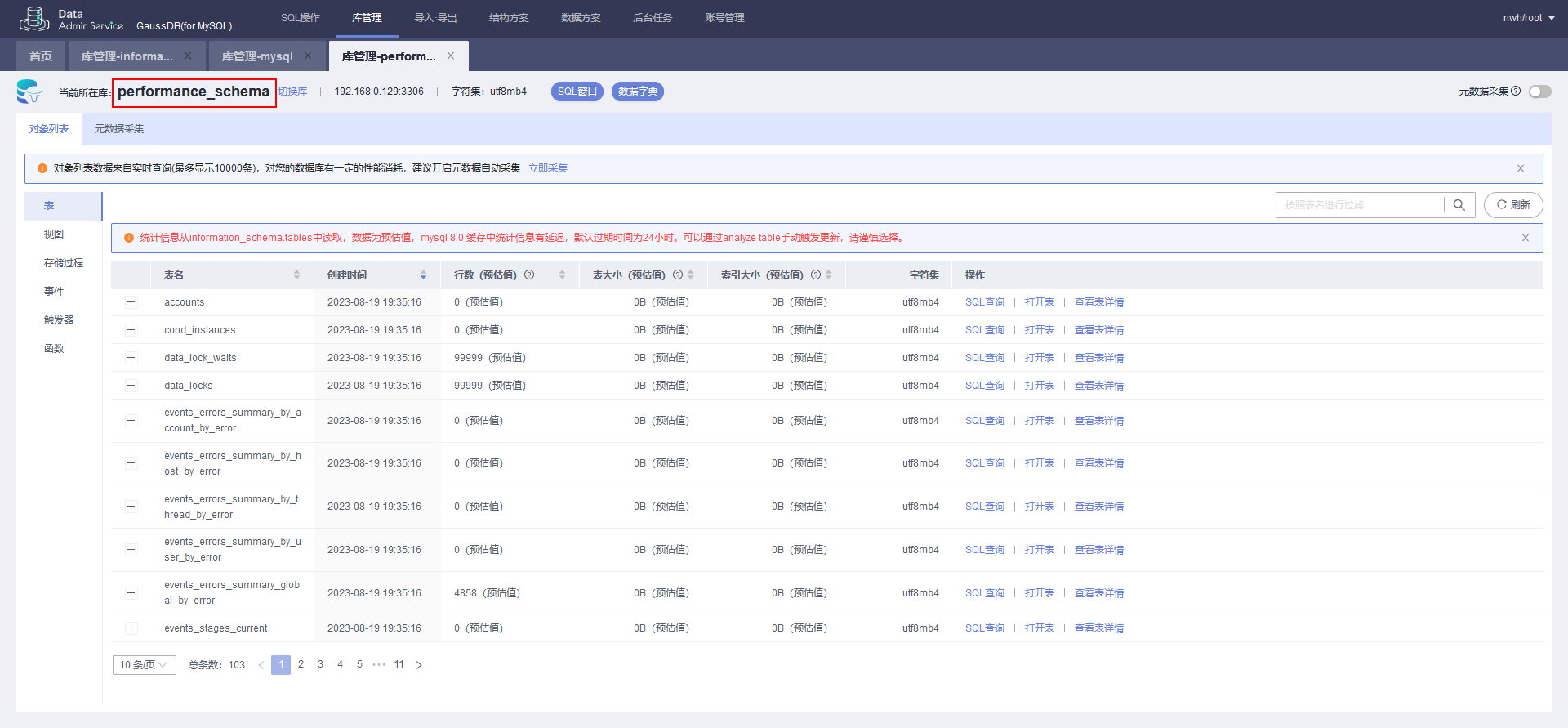The width and height of the screenshot is (1568, 728).
Task: Expand events_errors_summary_global_by_error row
Action: point(131,593)
